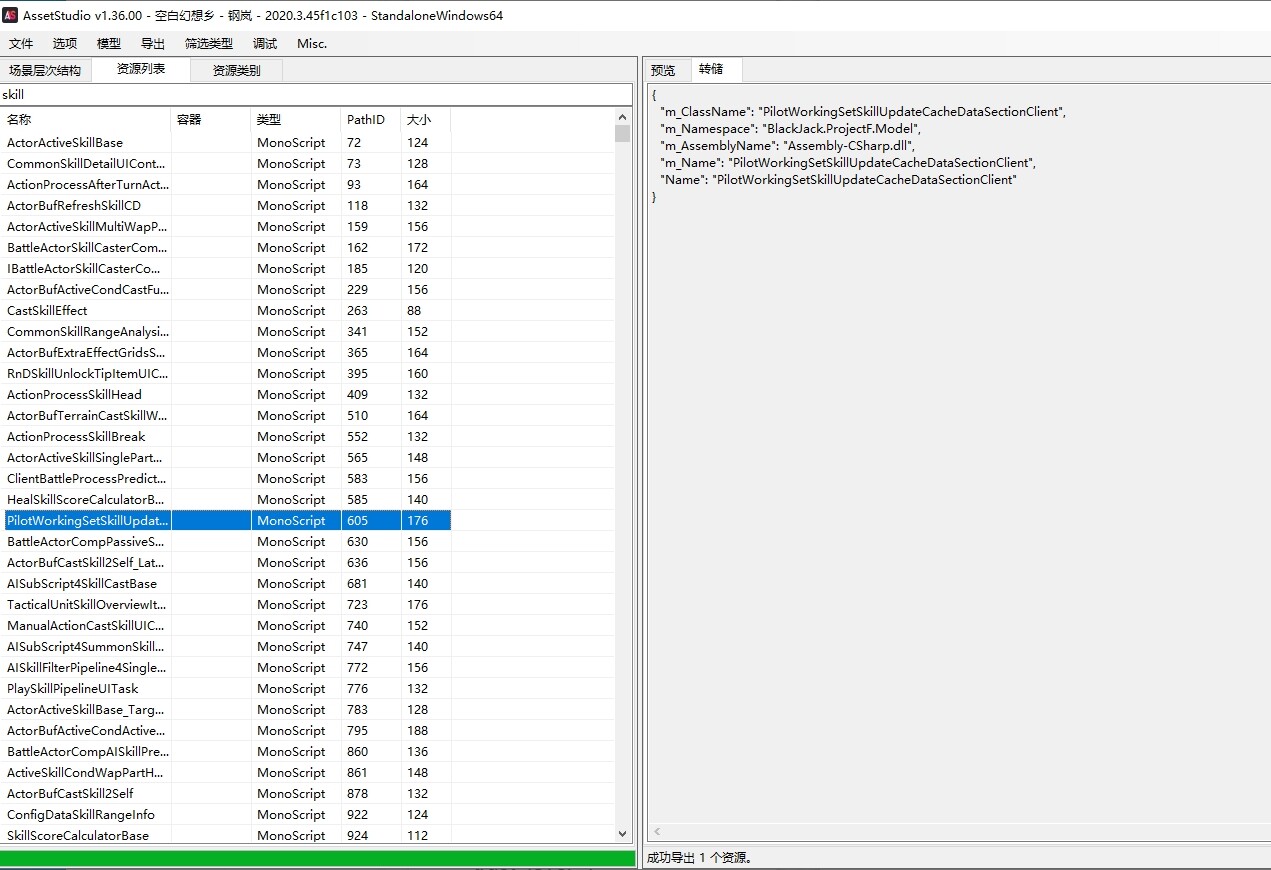
Task: Click the AssetStudio app icon in title bar
Action: (x=11, y=15)
